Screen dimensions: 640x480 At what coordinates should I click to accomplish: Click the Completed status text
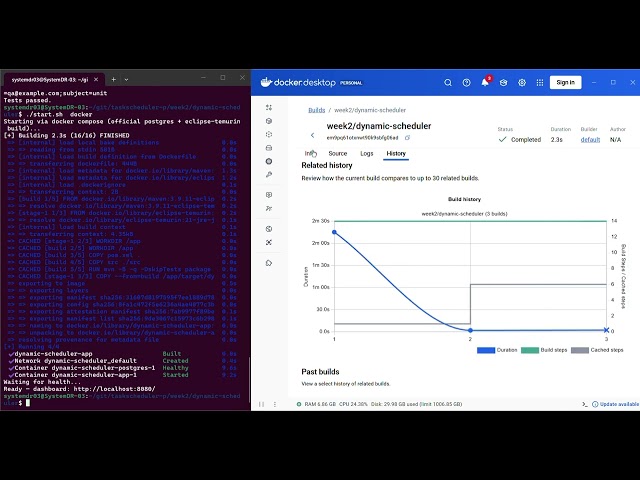[x=526, y=140]
